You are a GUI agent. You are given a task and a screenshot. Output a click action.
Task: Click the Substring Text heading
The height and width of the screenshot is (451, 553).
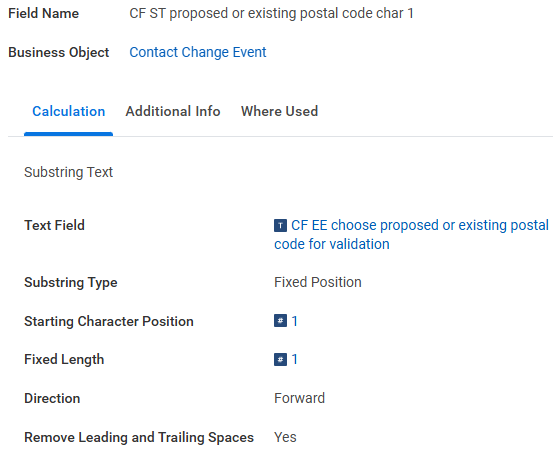point(68,172)
